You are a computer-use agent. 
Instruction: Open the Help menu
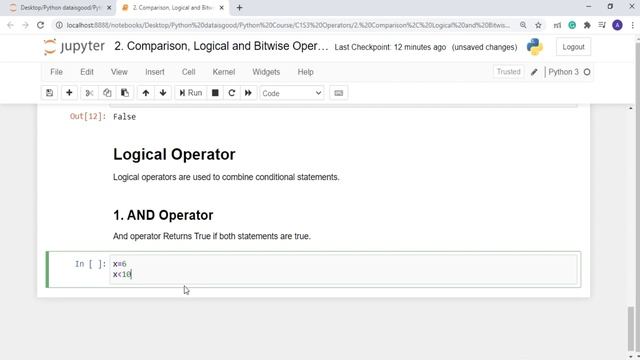coord(305,72)
